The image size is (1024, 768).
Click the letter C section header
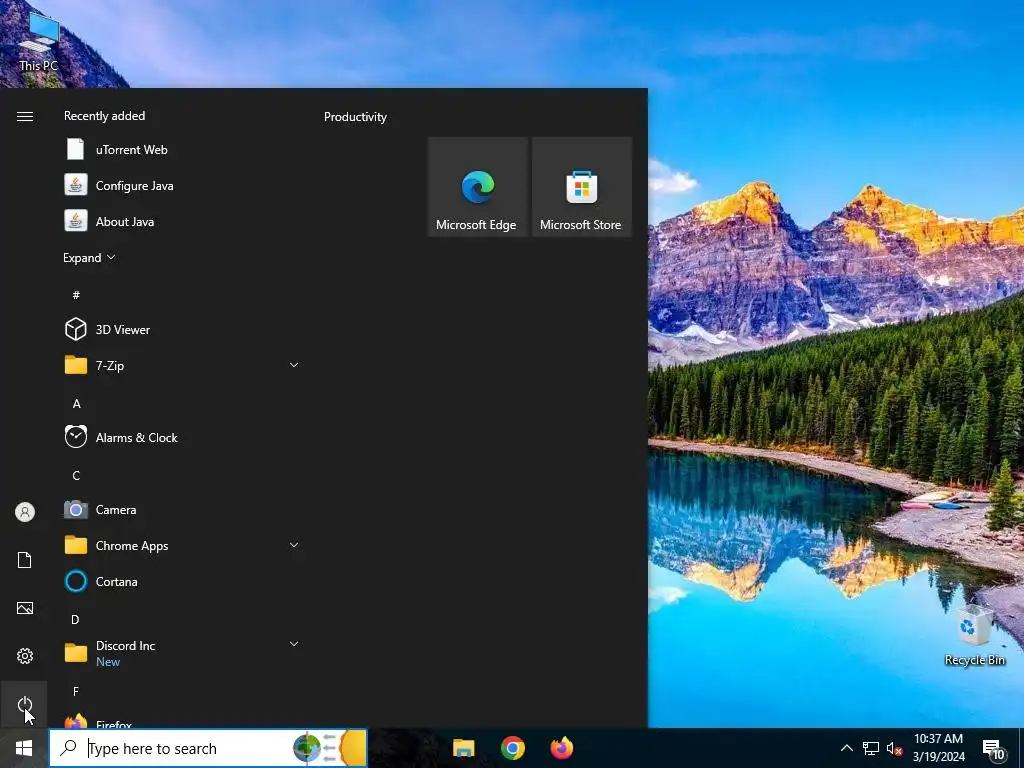[76, 475]
